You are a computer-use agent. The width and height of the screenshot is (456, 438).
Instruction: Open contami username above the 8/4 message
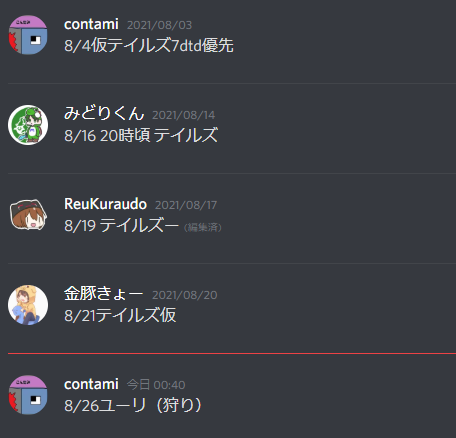tap(91, 24)
